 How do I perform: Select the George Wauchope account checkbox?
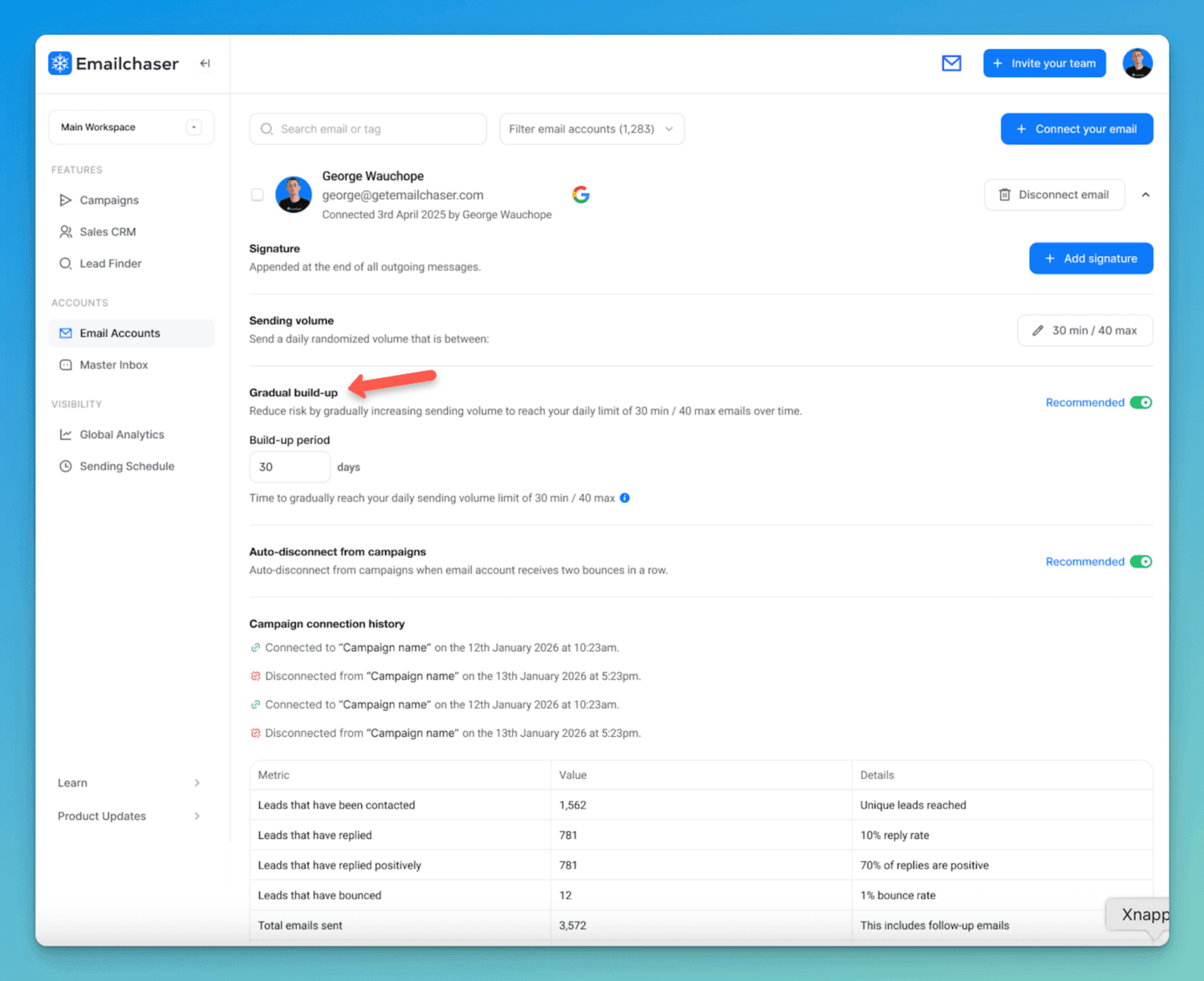tap(257, 195)
